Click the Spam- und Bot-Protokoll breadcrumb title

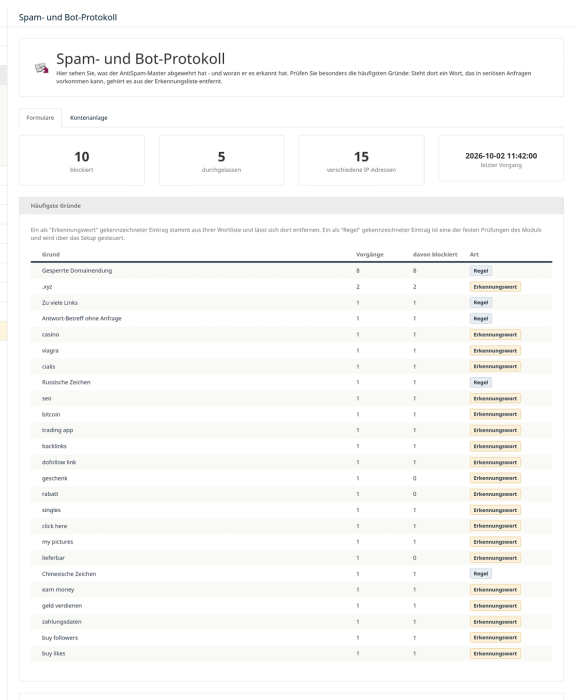(x=68, y=17)
